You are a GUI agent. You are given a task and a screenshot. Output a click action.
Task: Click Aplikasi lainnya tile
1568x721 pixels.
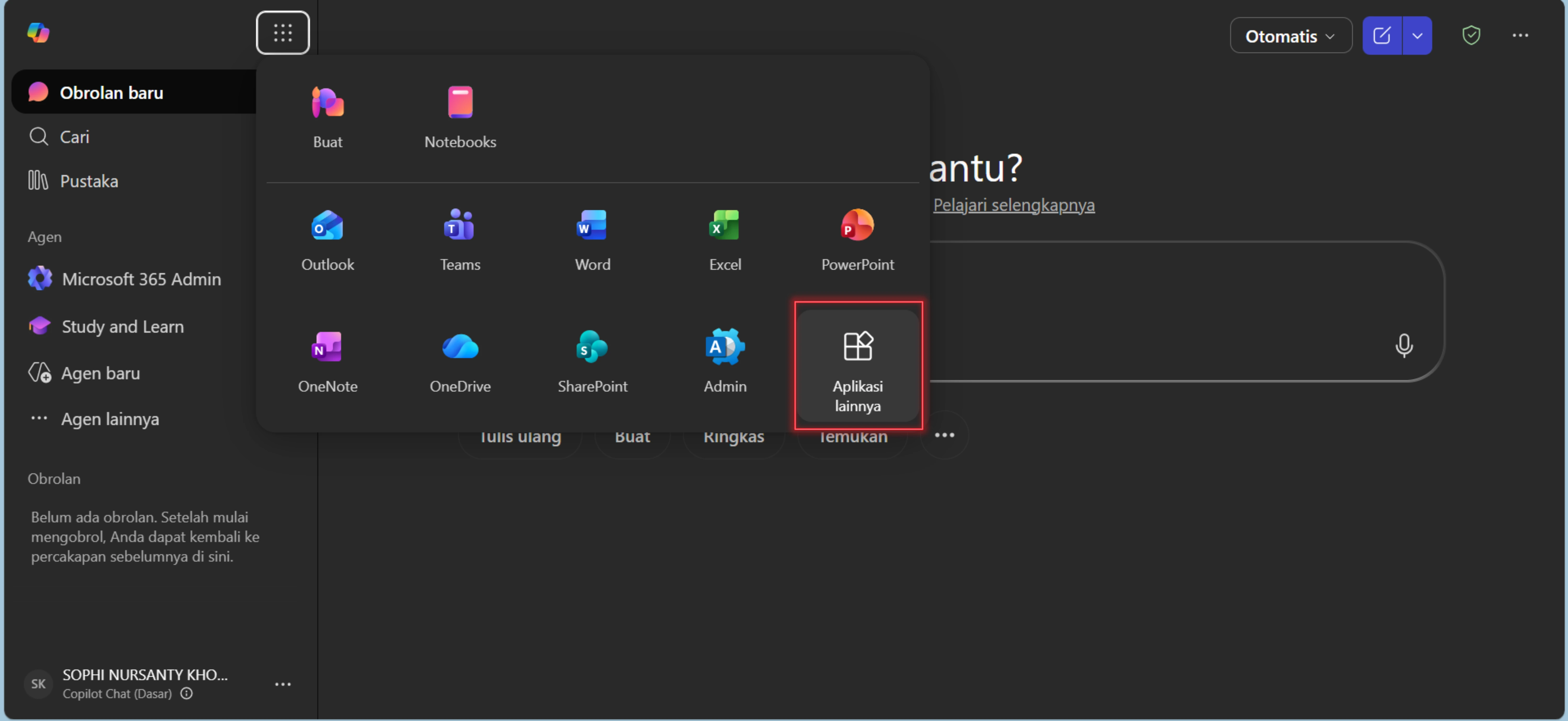(x=858, y=366)
